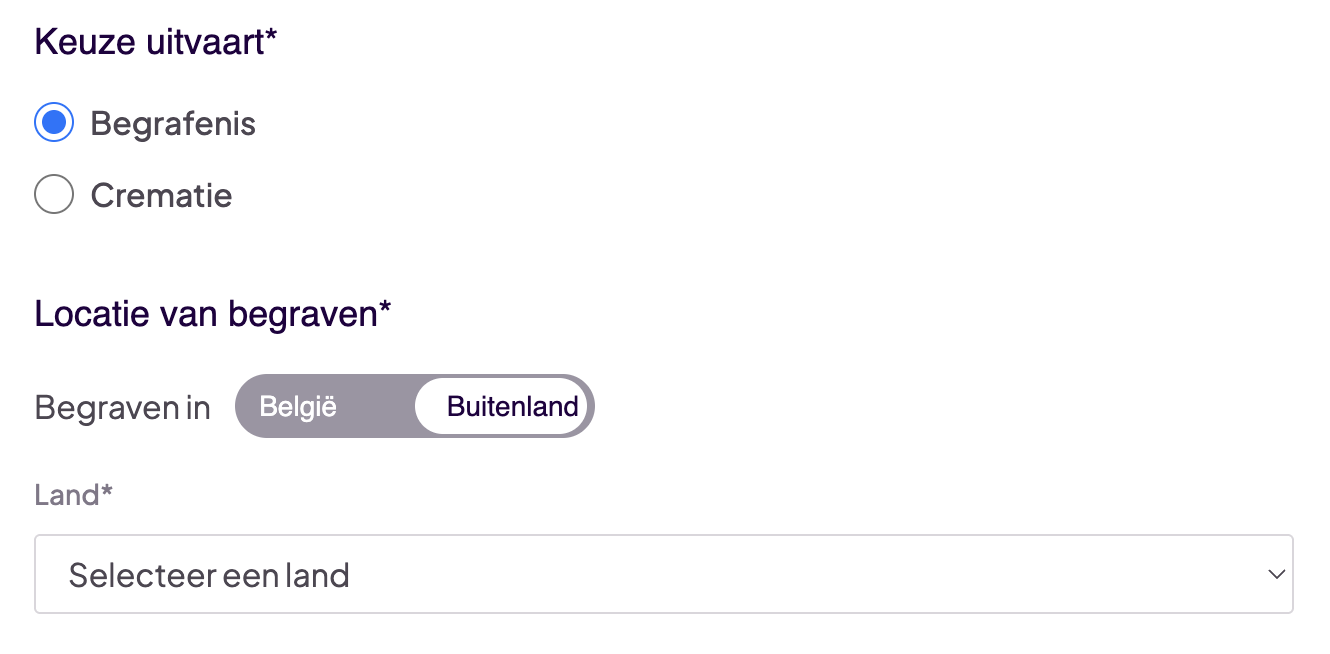Click the white Buitenland pill knob
Image resolution: width=1330 pixels, height=654 pixels.
502,407
